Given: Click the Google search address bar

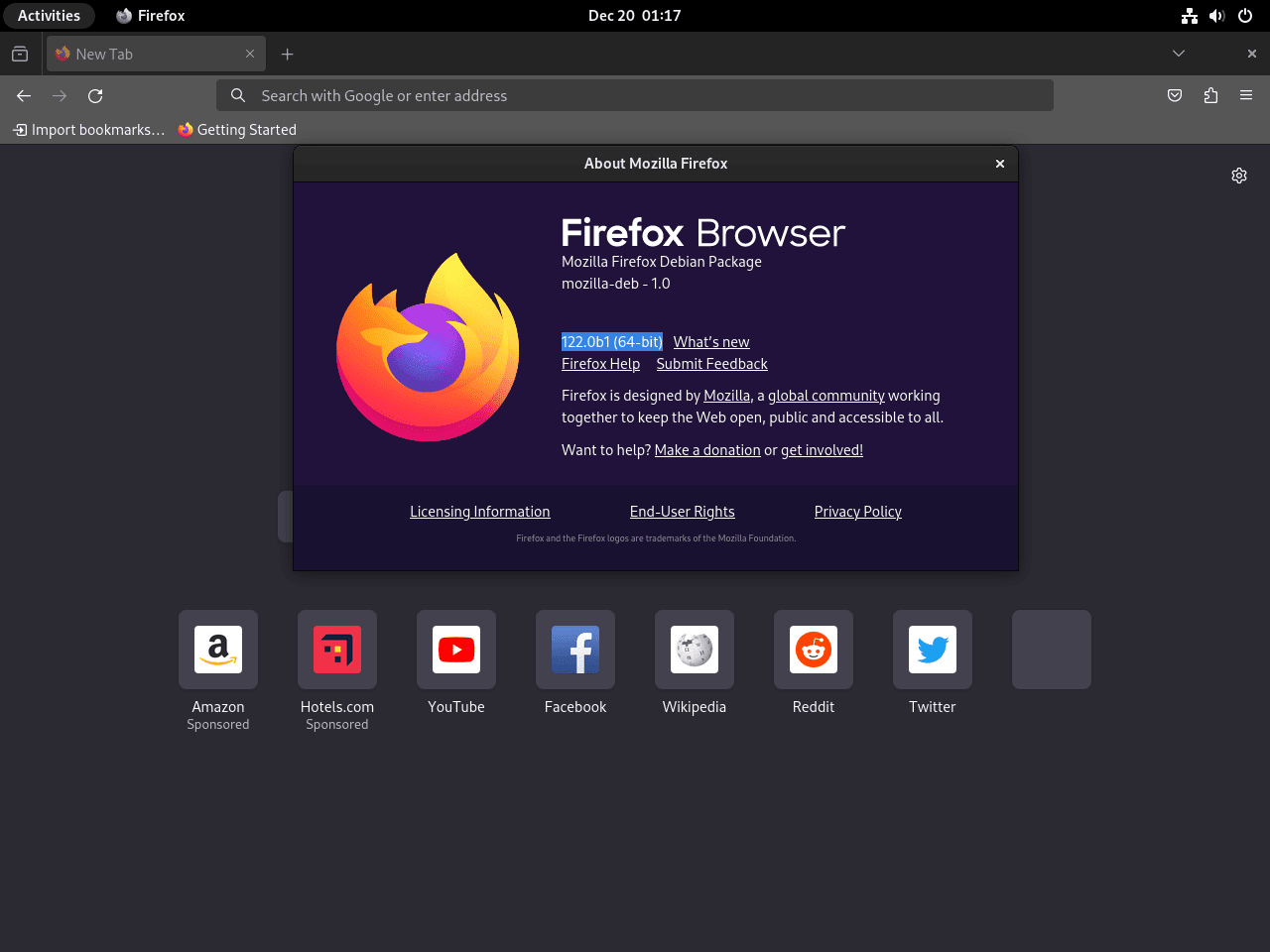Looking at the screenshot, I should click(x=635, y=95).
